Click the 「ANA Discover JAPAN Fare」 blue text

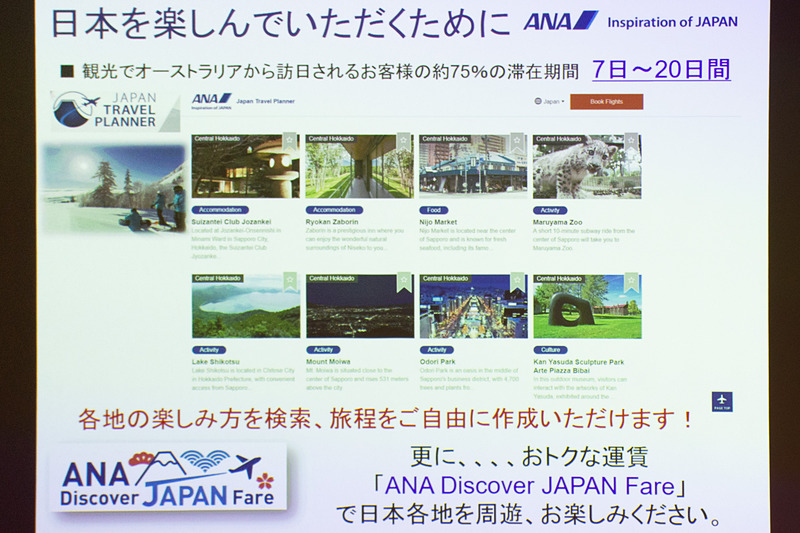click(529, 486)
